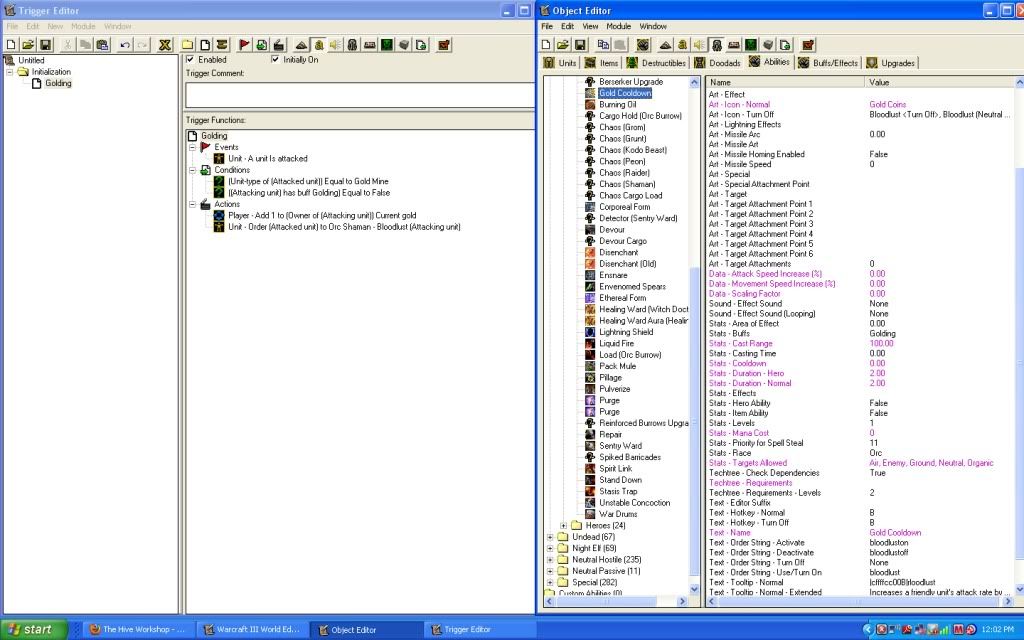Expand the Special (282) folder
Image resolution: width=1024 pixels, height=640 pixels.
point(550,583)
